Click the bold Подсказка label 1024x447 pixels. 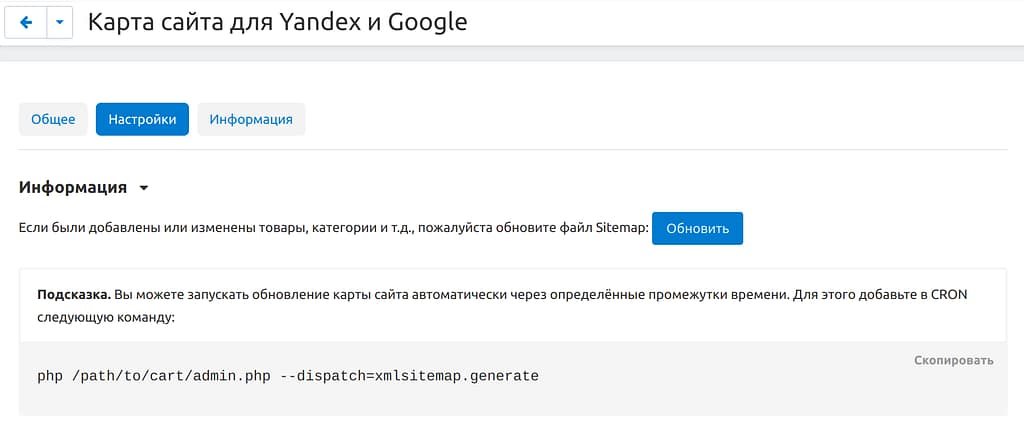(73, 296)
